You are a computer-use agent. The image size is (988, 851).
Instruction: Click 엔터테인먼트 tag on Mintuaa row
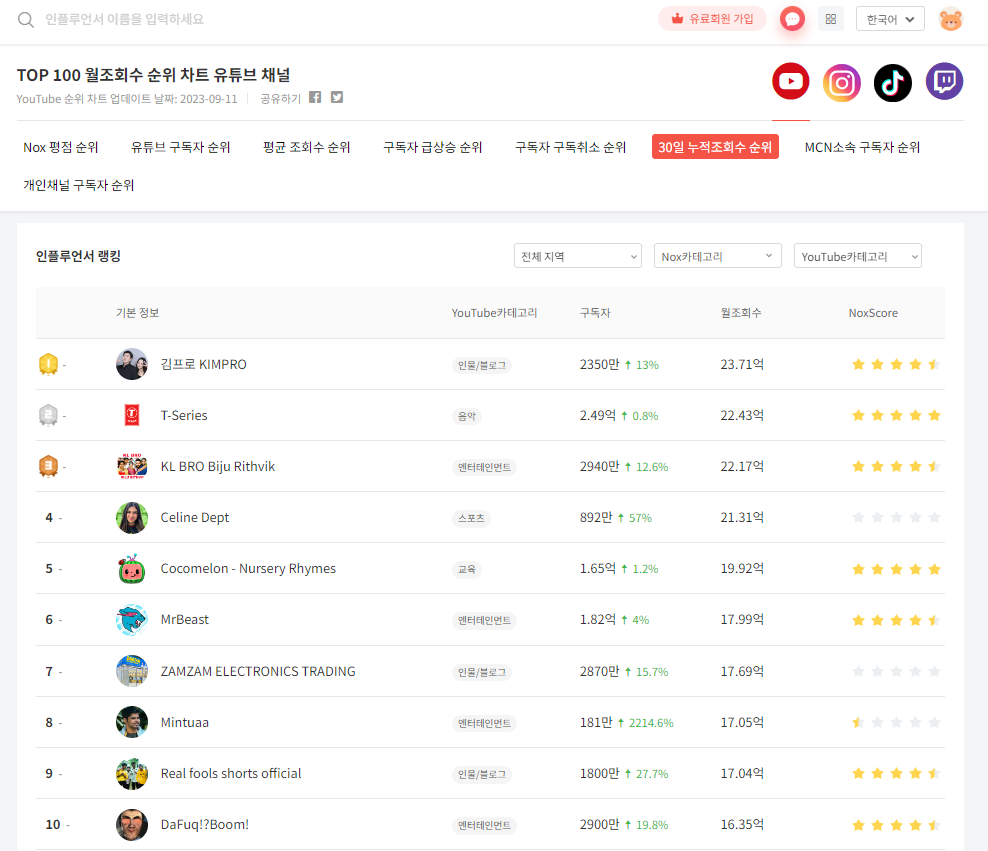point(484,723)
